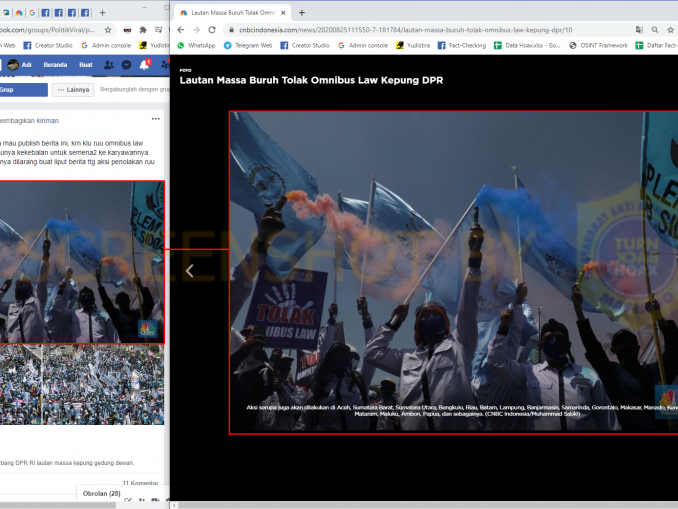The height and width of the screenshot is (509, 678).
Task: Minimize the Facebook browser window
Action: tap(145, 7)
